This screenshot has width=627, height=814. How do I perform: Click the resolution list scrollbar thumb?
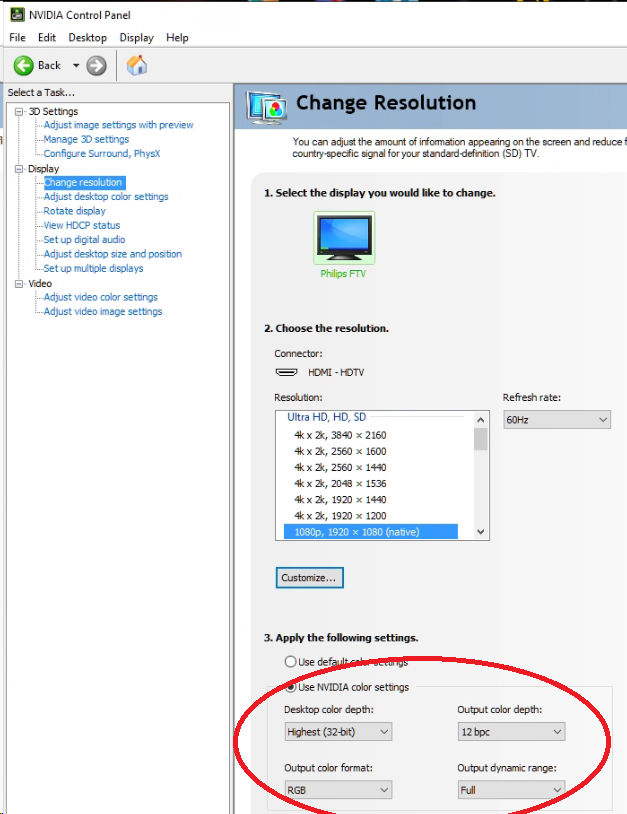point(481,439)
